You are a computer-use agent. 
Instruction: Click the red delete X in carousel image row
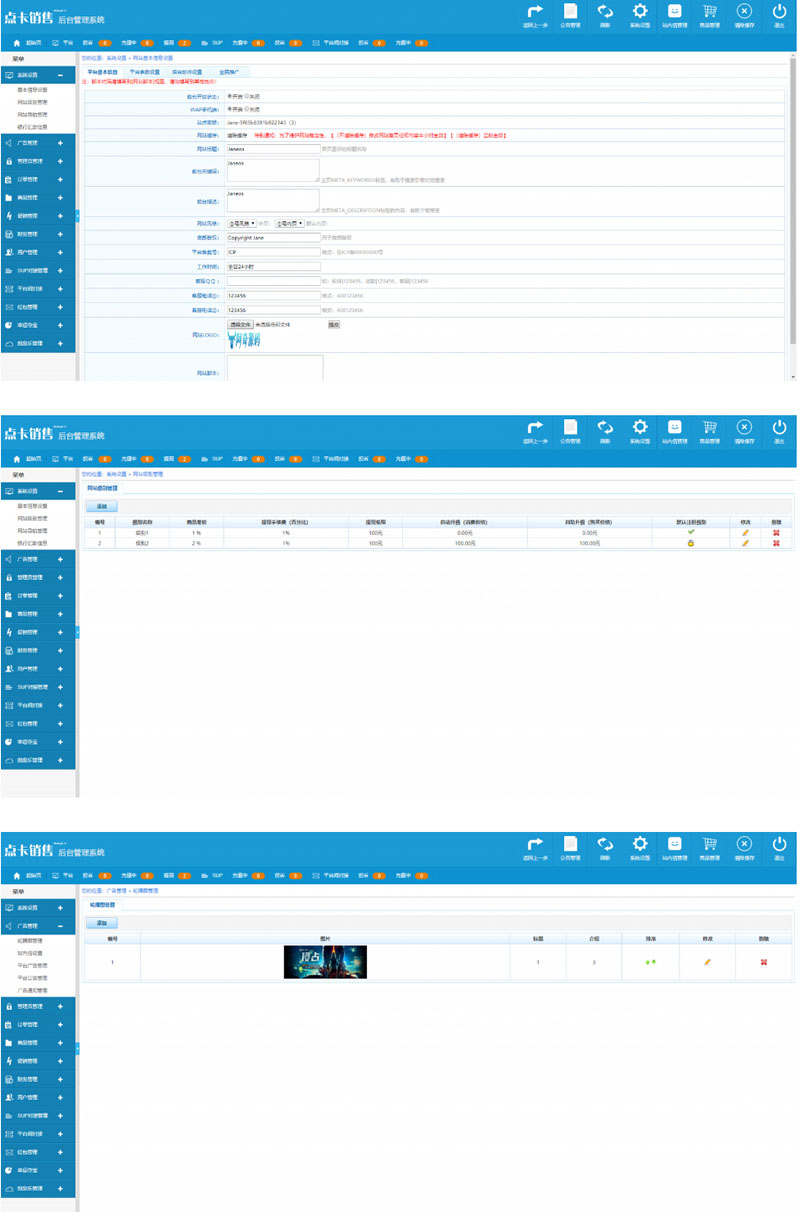[x=764, y=962]
